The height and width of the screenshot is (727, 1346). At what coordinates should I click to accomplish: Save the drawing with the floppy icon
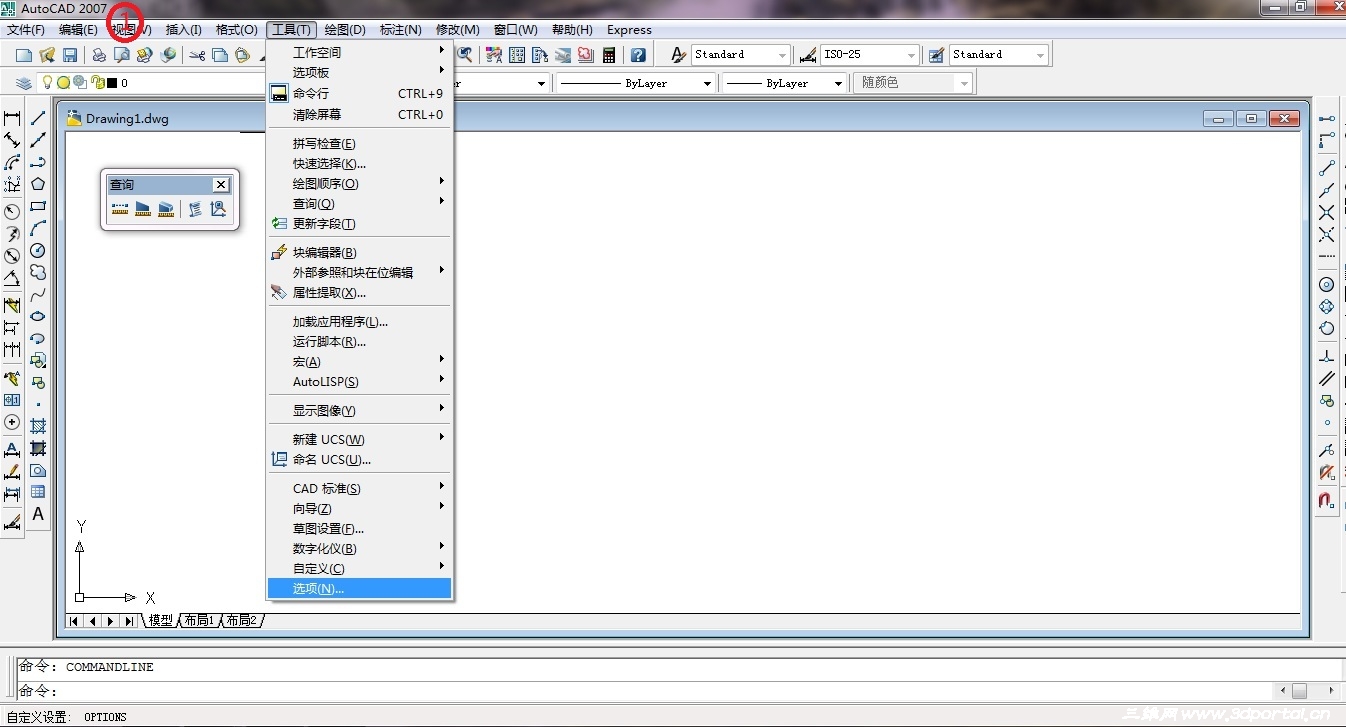(x=70, y=55)
